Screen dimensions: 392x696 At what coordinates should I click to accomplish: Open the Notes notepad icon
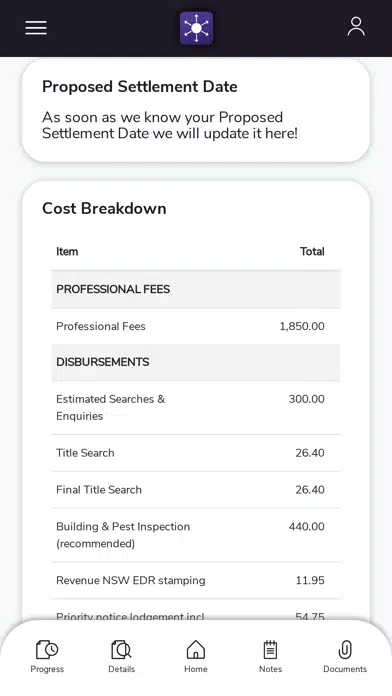click(270, 650)
